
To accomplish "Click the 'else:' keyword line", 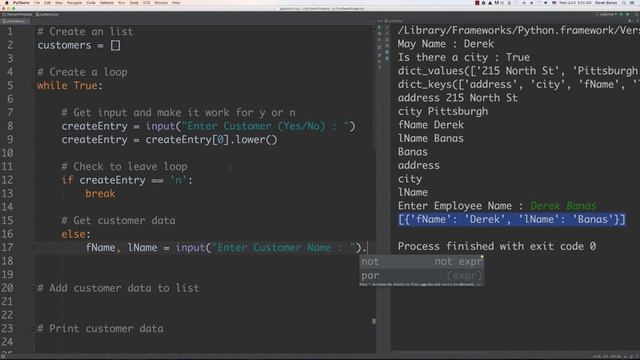I will (x=76, y=234).
